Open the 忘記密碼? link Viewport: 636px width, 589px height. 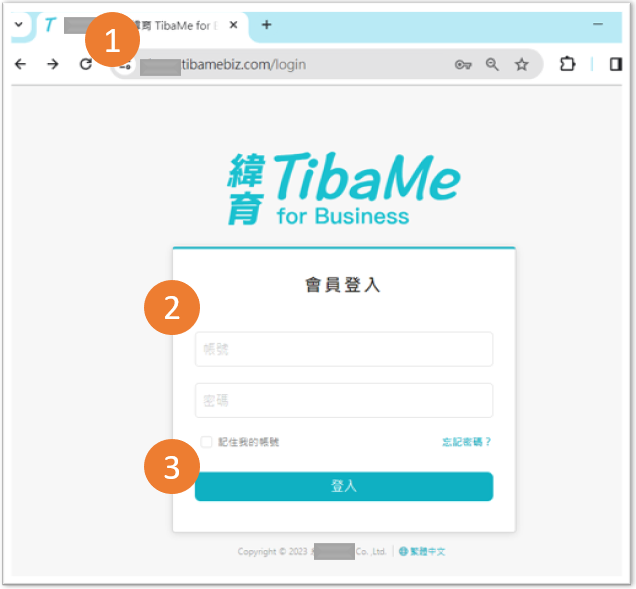tap(467, 442)
